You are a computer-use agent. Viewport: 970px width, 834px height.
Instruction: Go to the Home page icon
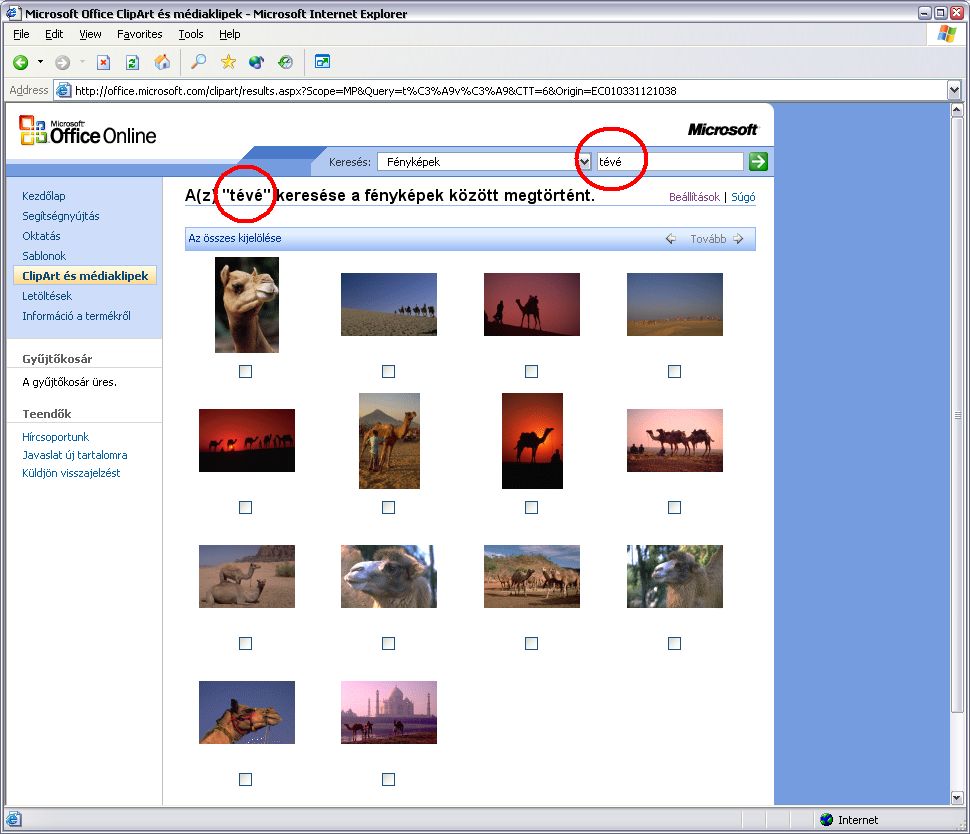pos(162,62)
